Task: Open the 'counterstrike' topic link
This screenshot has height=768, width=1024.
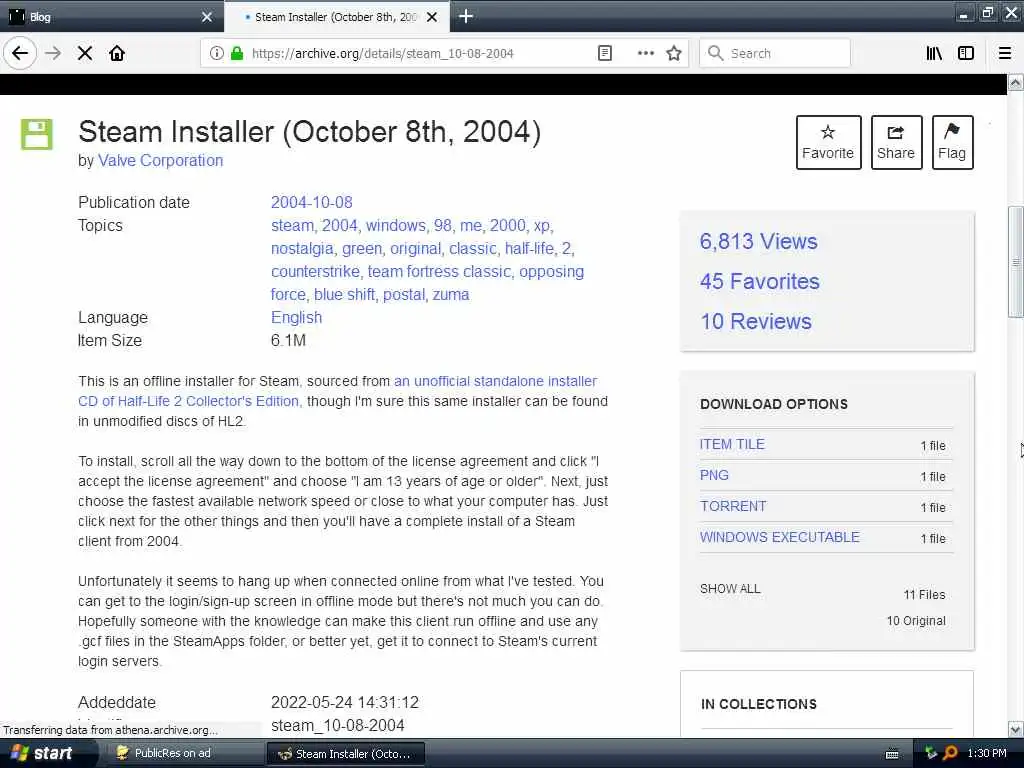Action: coord(315,272)
